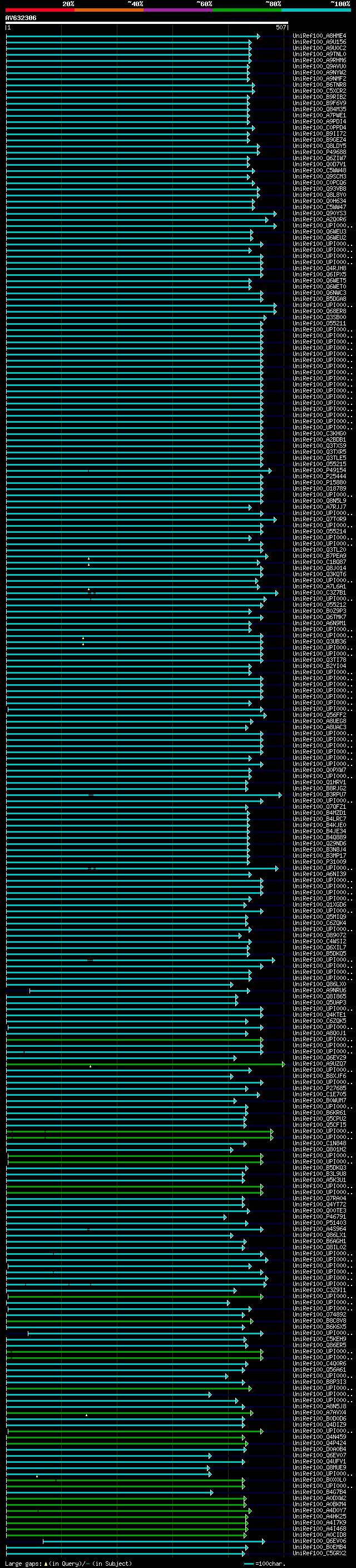Click the 'Large gaps' legend text

point(23,1564)
